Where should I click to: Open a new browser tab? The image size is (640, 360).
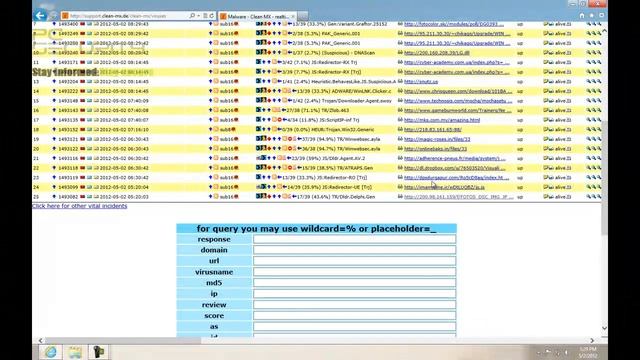click(303, 16)
